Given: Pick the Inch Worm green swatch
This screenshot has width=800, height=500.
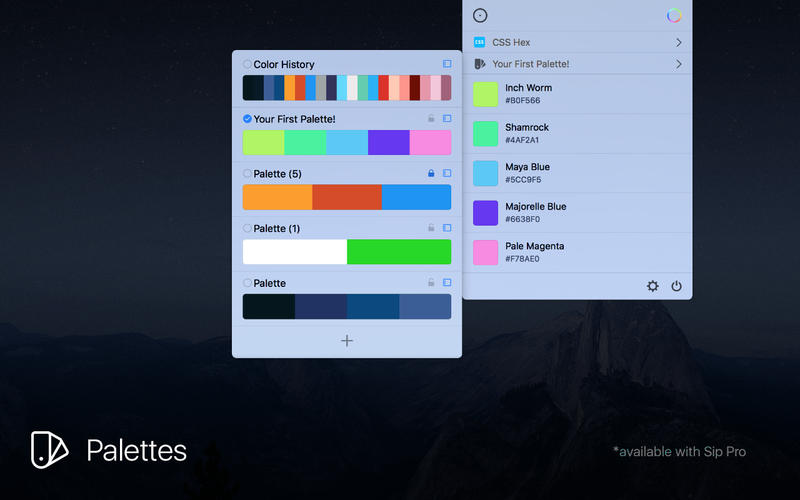Looking at the screenshot, I should pos(485,94).
